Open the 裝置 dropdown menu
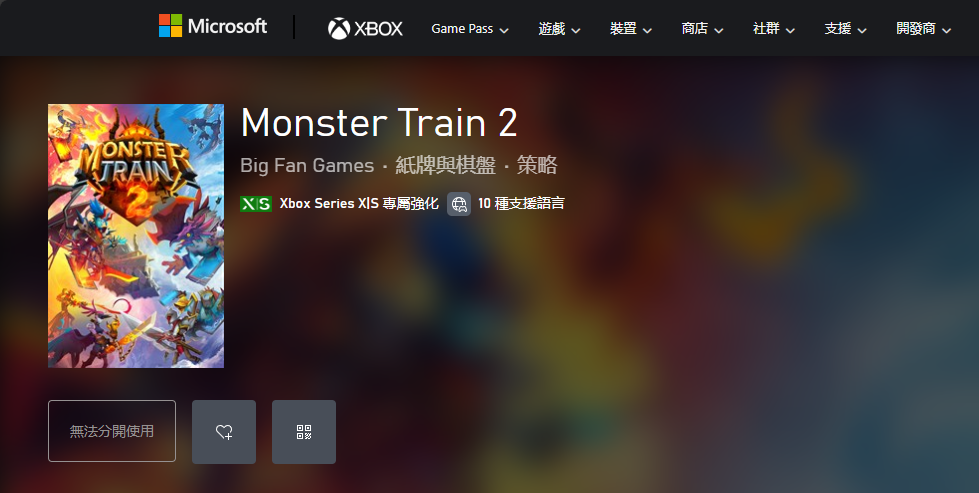This screenshot has height=493, width=979. click(x=631, y=29)
